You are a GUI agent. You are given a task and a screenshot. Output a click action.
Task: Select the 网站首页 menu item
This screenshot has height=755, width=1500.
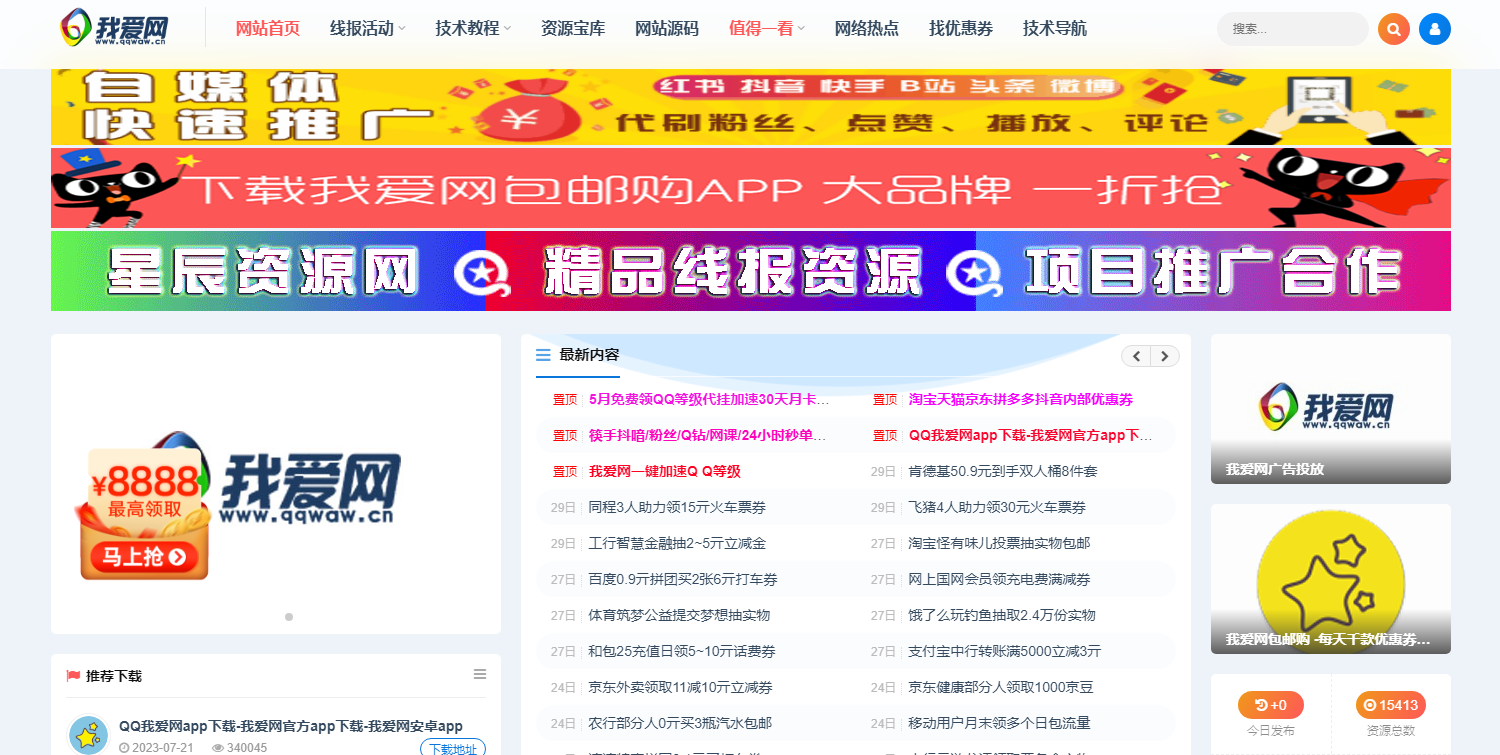[x=267, y=29]
